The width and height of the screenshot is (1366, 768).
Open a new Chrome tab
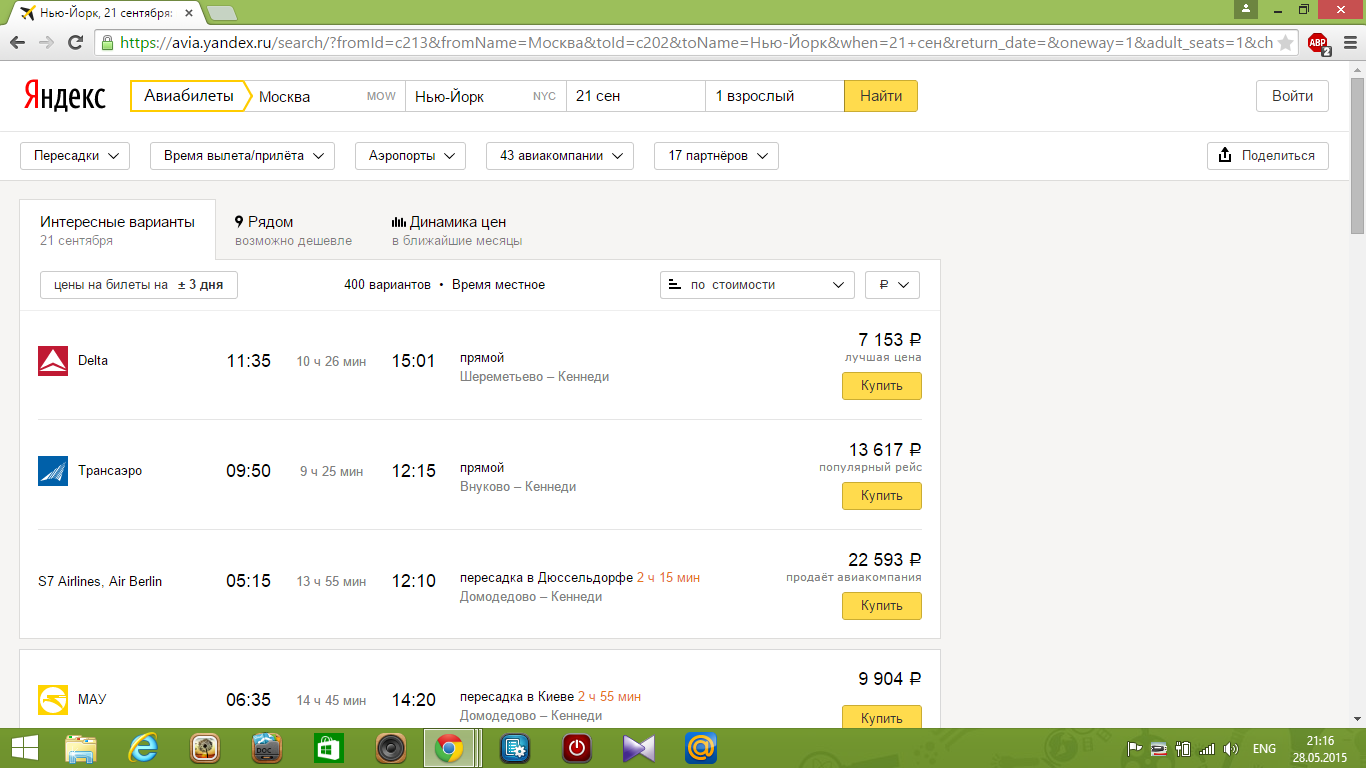(221, 13)
